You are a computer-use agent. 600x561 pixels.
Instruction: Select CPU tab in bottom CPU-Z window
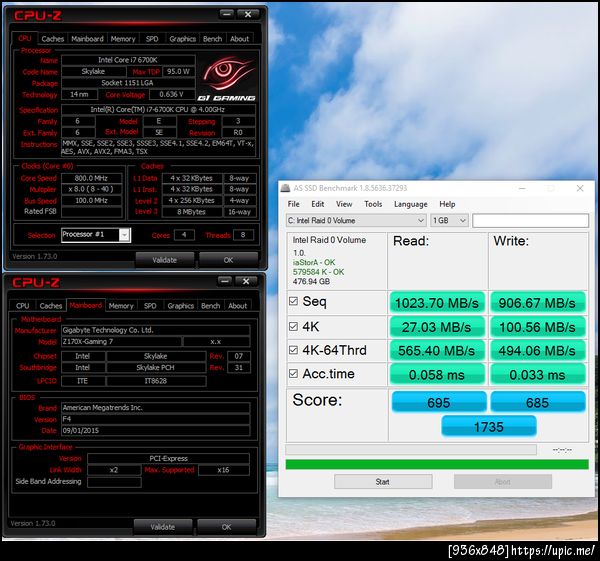pos(23,306)
